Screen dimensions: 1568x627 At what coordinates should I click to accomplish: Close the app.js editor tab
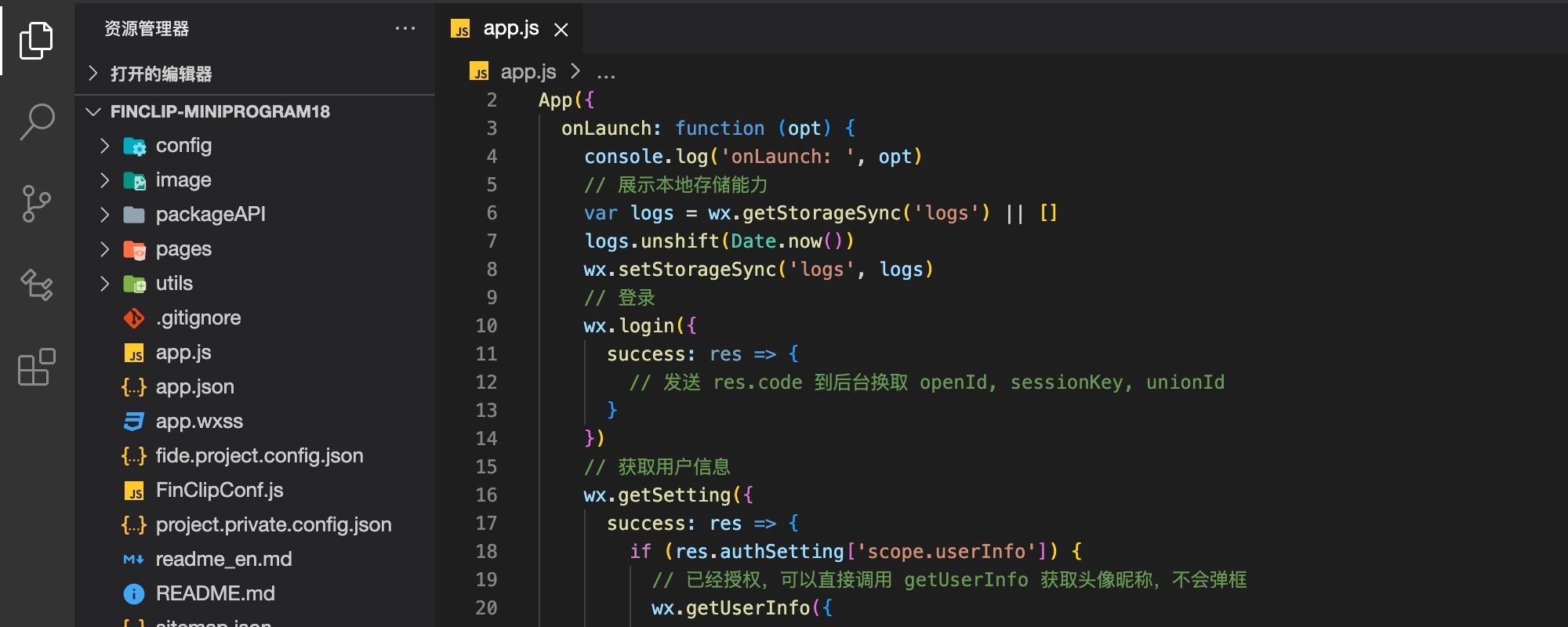click(561, 30)
